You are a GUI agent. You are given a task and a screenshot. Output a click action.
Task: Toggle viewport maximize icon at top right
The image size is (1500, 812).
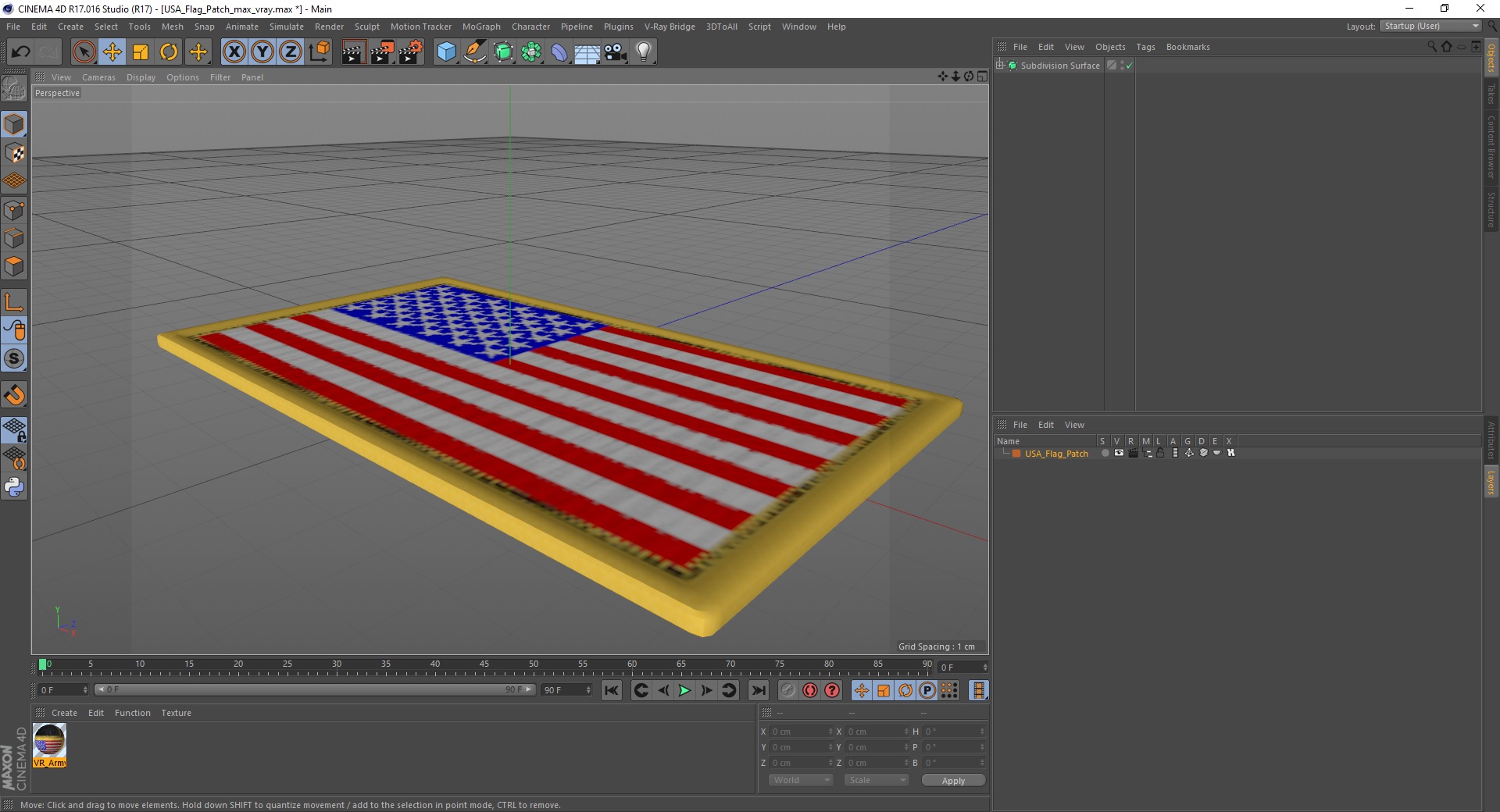click(x=982, y=77)
